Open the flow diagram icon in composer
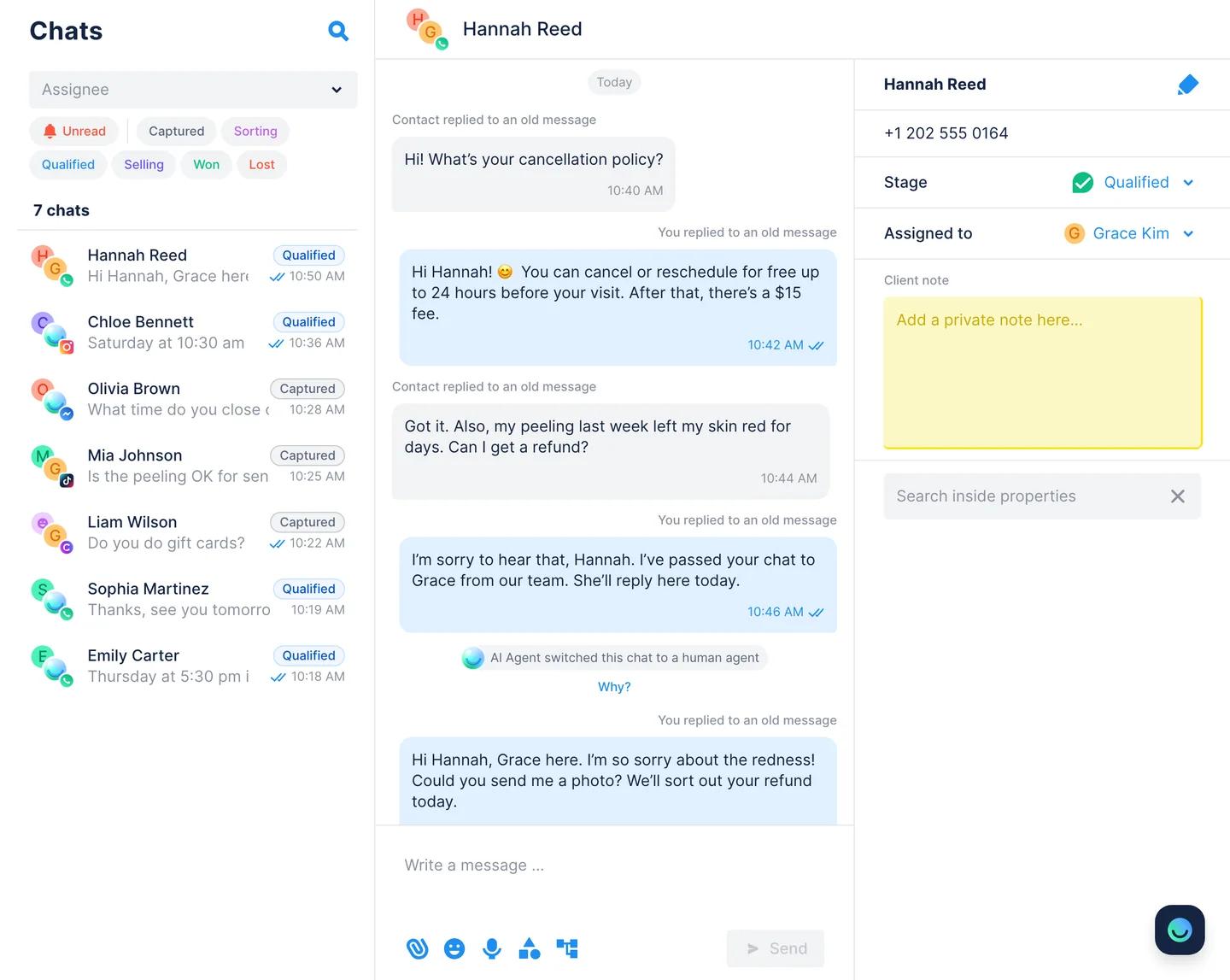 (x=567, y=948)
